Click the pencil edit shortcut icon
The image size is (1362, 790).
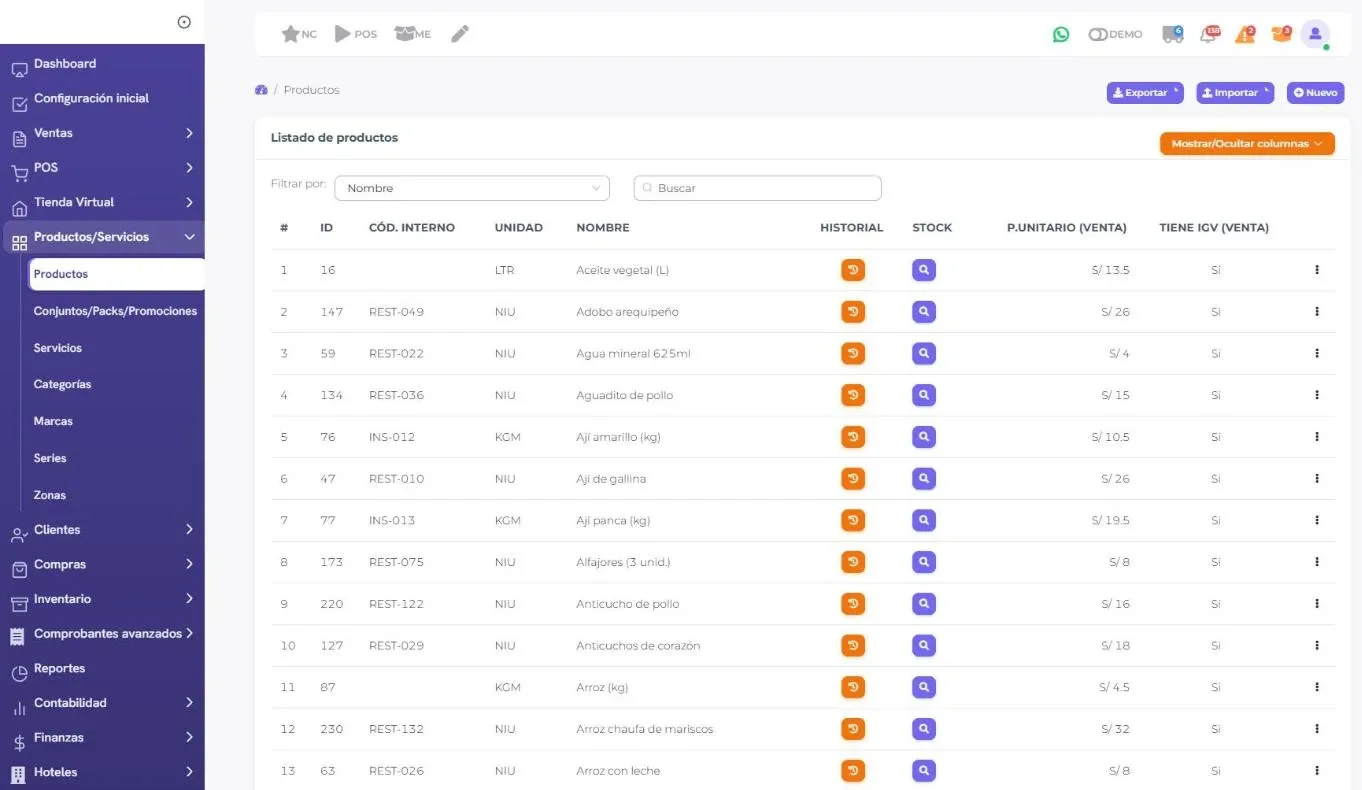click(x=460, y=34)
